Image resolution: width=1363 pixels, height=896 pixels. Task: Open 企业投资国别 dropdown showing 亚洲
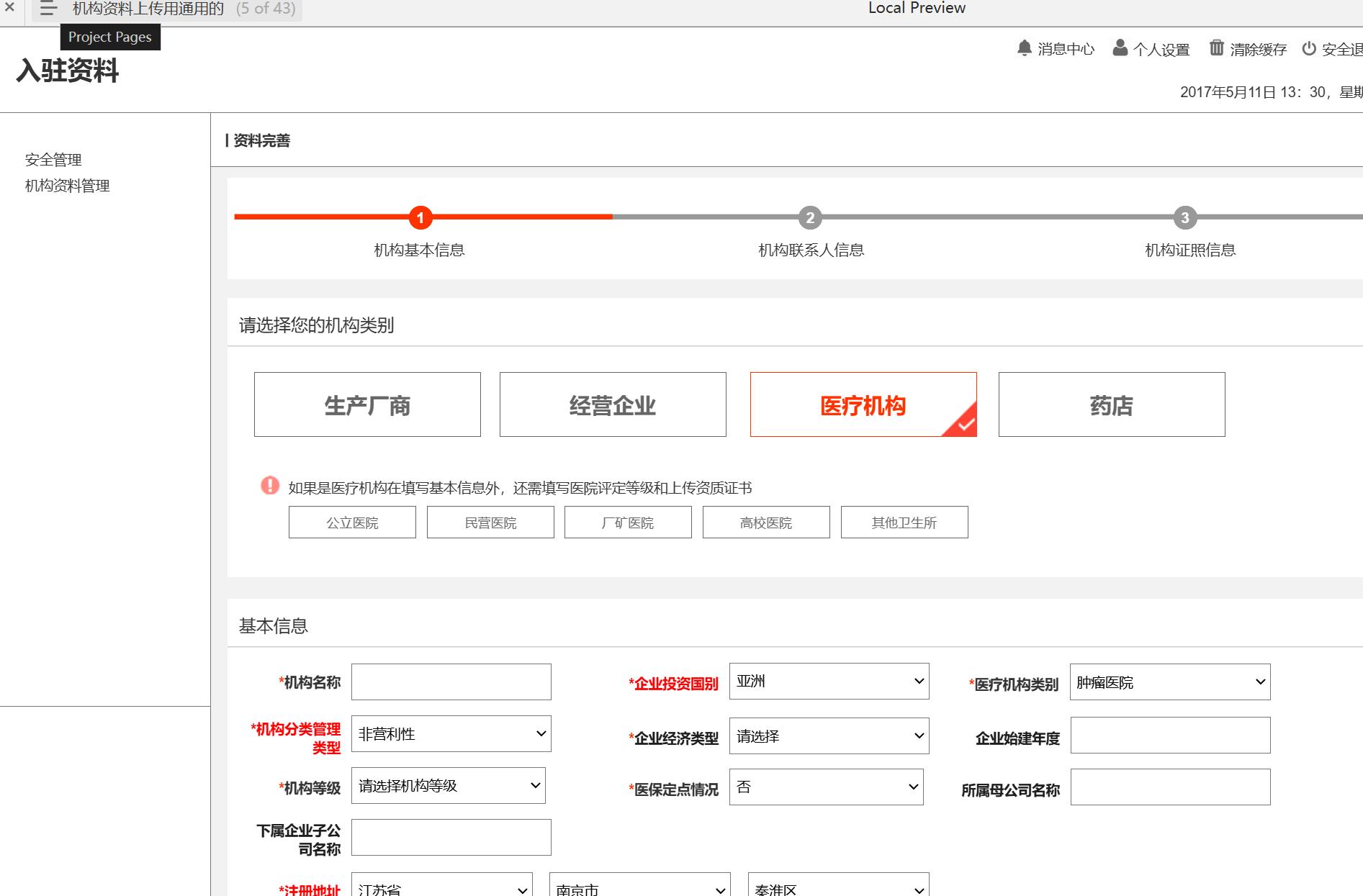click(x=829, y=682)
